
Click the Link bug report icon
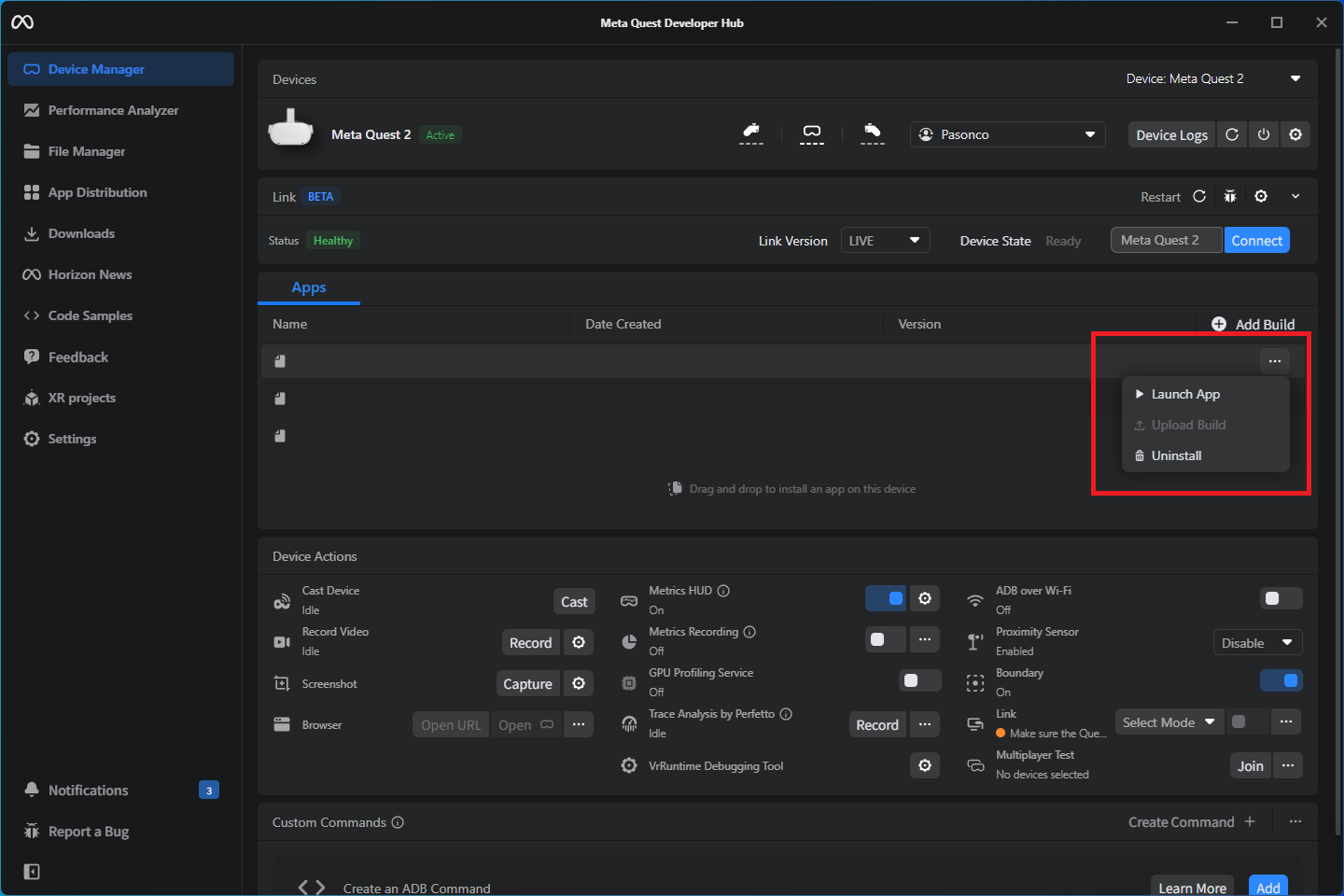[x=1230, y=196]
